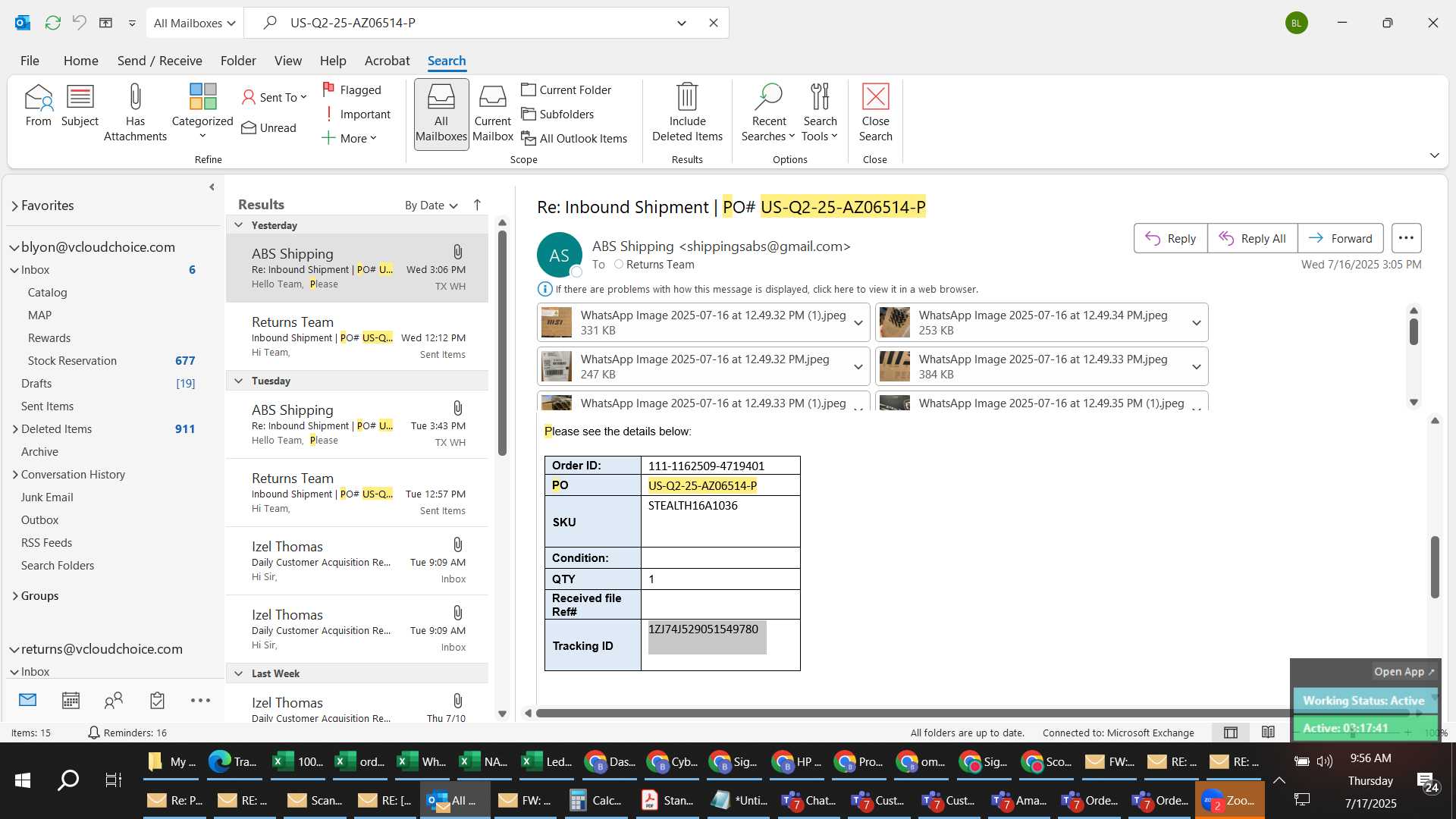The image size is (1456, 819).
Task: Open navigation options three-dots in sidebar
Action: point(200,700)
